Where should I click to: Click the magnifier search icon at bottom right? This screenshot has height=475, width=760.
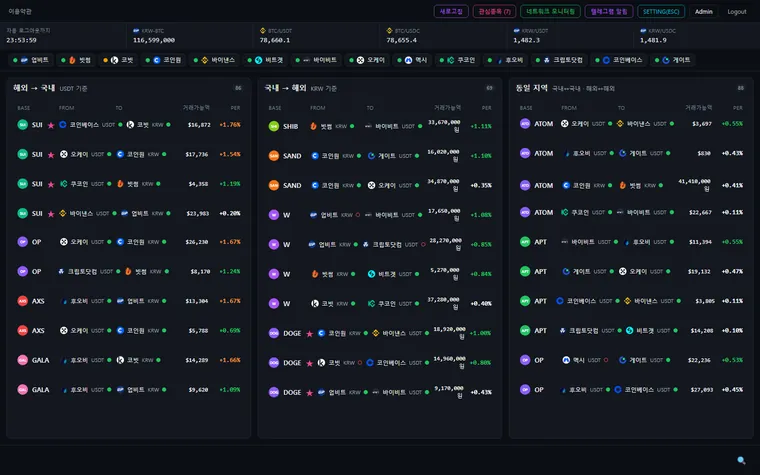point(741,460)
